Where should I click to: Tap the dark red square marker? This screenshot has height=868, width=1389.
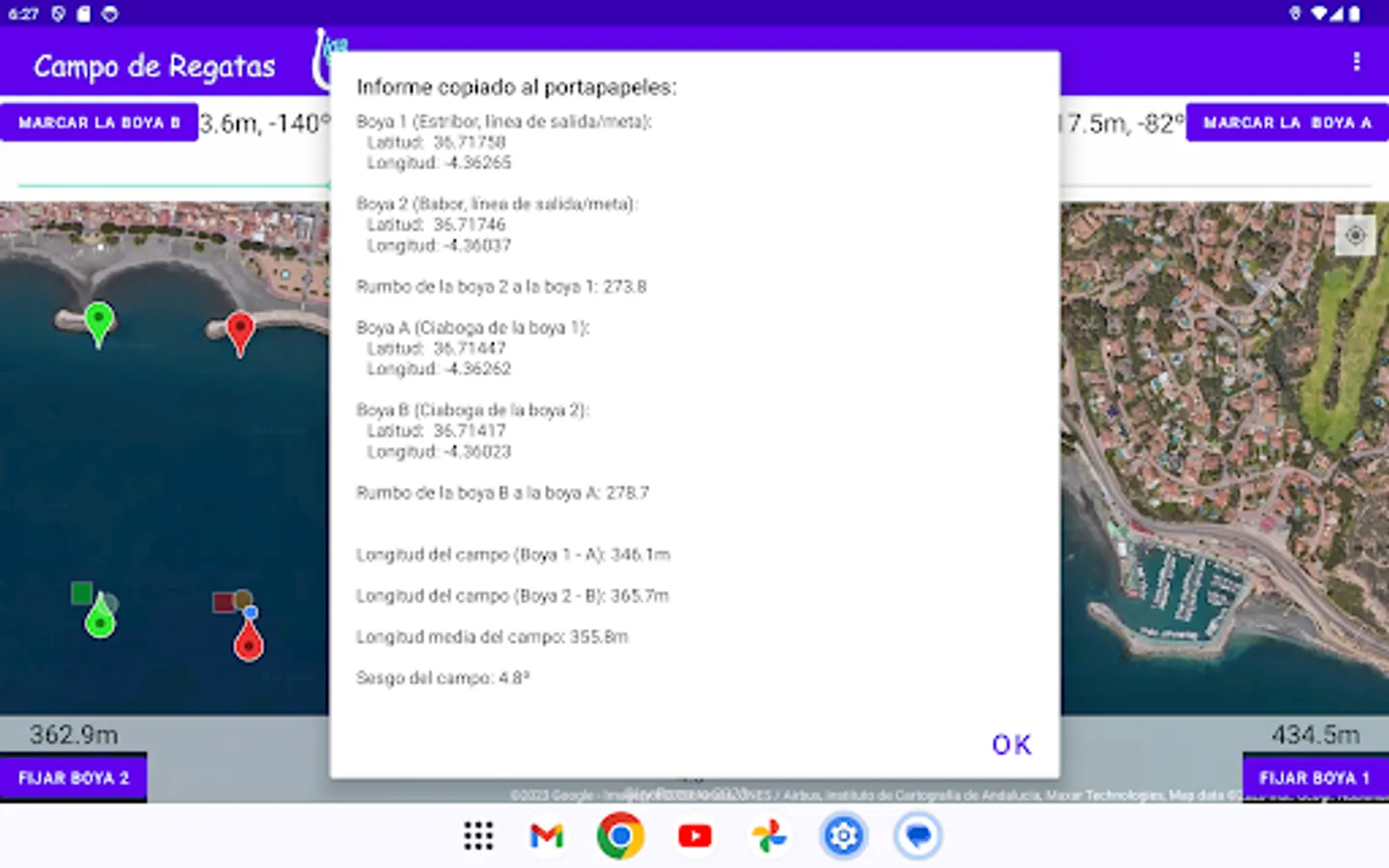pos(224,603)
